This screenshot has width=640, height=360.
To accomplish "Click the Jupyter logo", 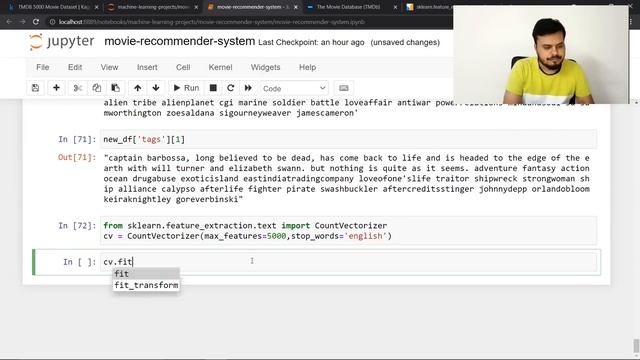I will (62, 42).
